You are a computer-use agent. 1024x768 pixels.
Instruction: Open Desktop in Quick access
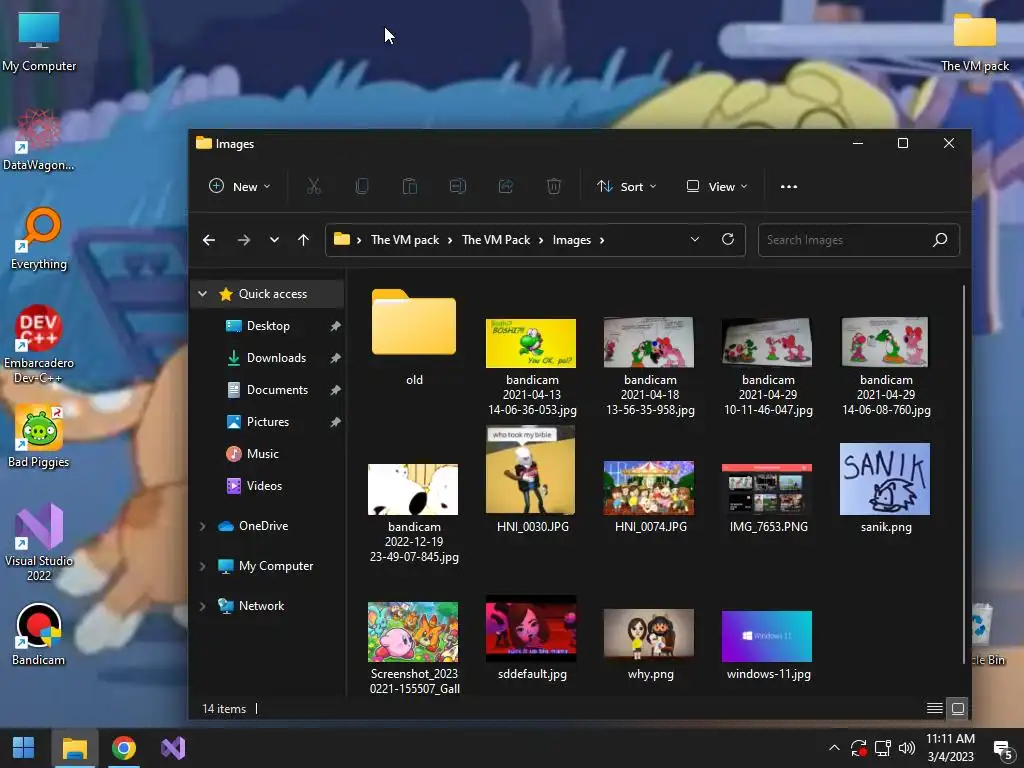pyautogui.click(x=269, y=326)
